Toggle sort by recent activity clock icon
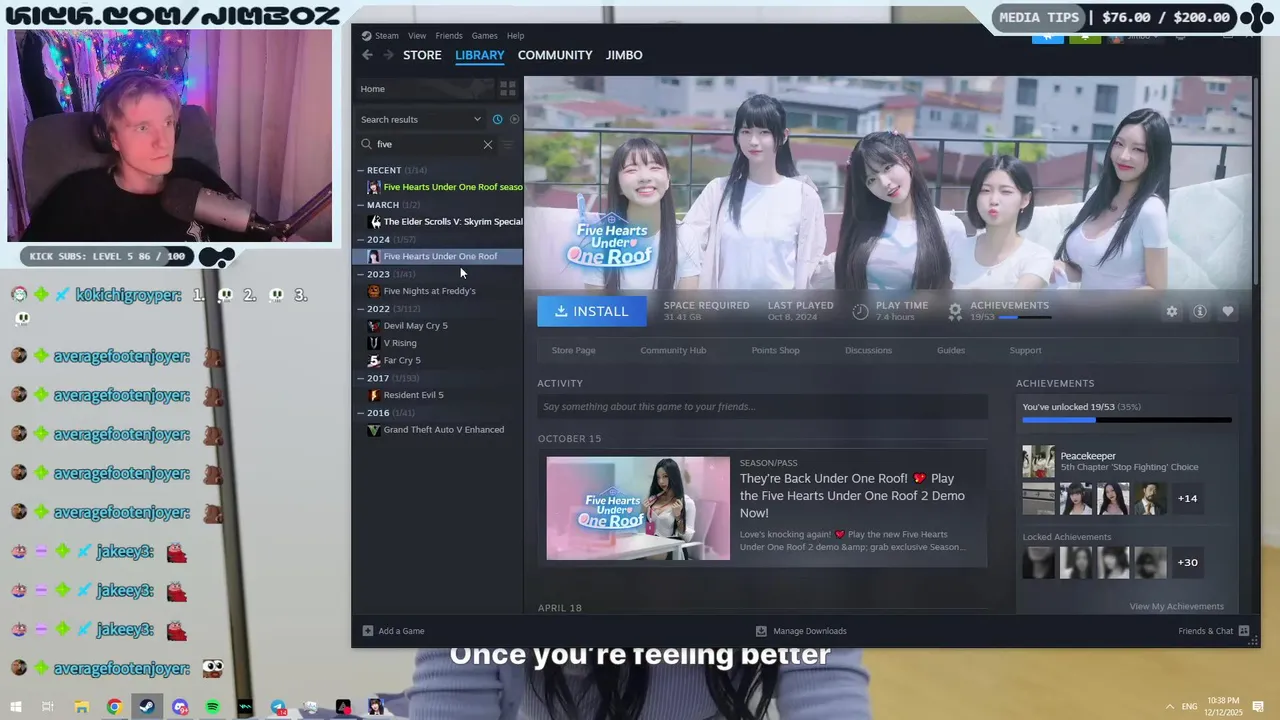The height and width of the screenshot is (720, 1280). [x=497, y=119]
